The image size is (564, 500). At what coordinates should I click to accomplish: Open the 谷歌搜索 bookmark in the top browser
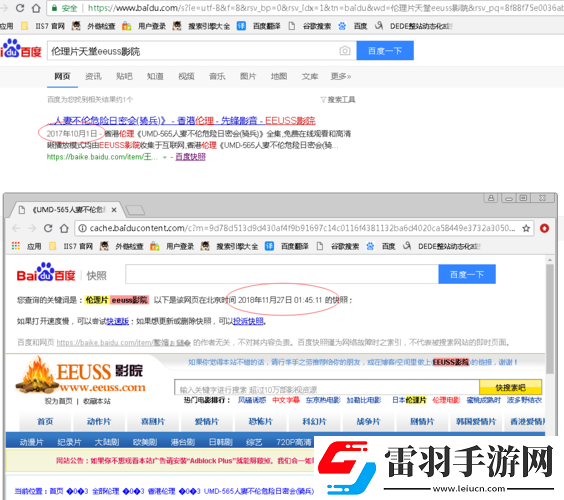coord(309,26)
